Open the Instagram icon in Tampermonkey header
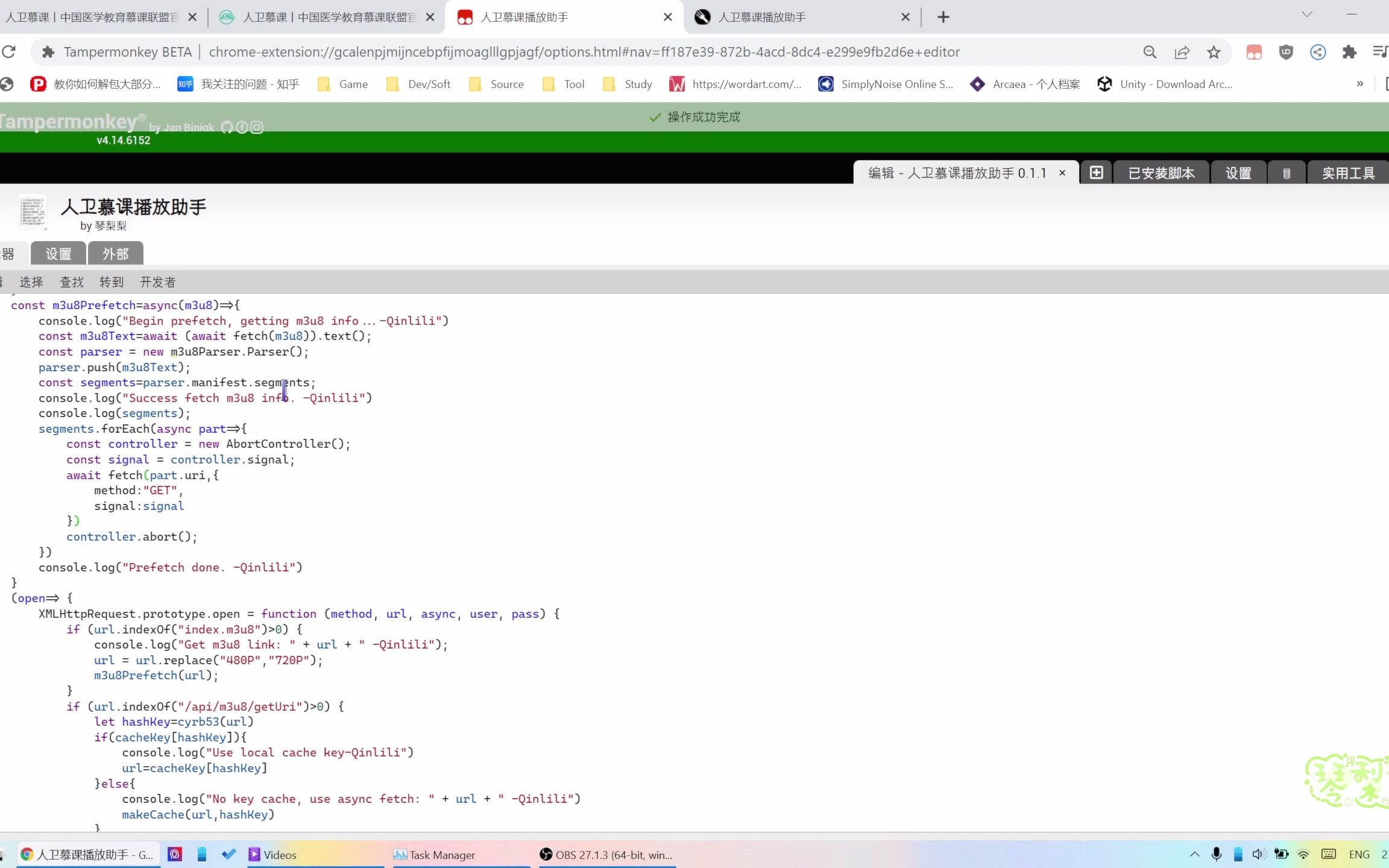Screen dimensions: 1389x868 (257, 127)
